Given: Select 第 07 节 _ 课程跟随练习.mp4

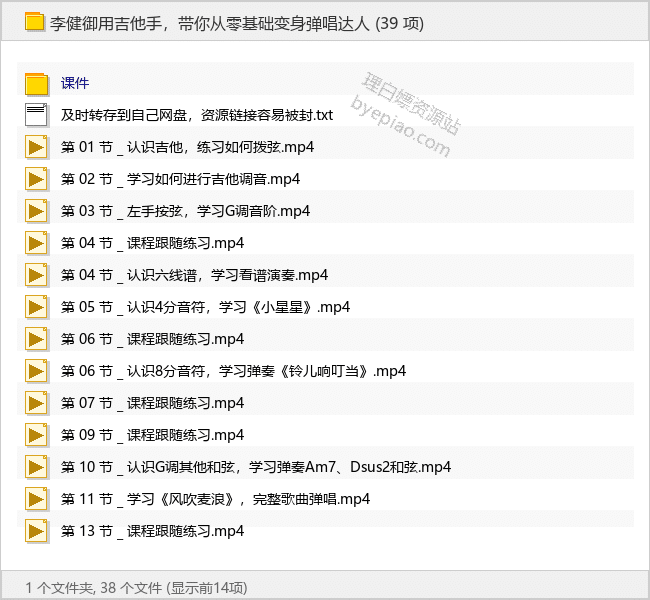Looking at the screenshot, I should pyautogui.click(x=153, y=403).
